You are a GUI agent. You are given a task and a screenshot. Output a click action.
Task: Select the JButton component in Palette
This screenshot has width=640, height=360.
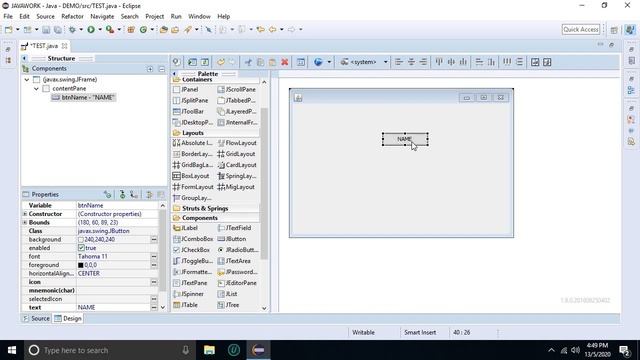tap(232, 239)
